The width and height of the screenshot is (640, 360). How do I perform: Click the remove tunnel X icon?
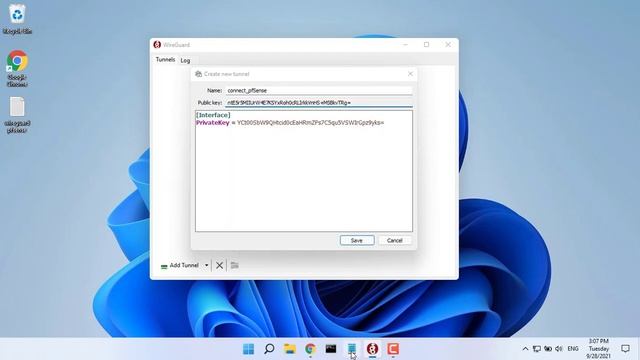pyautogui.click(x=219, y=265)
